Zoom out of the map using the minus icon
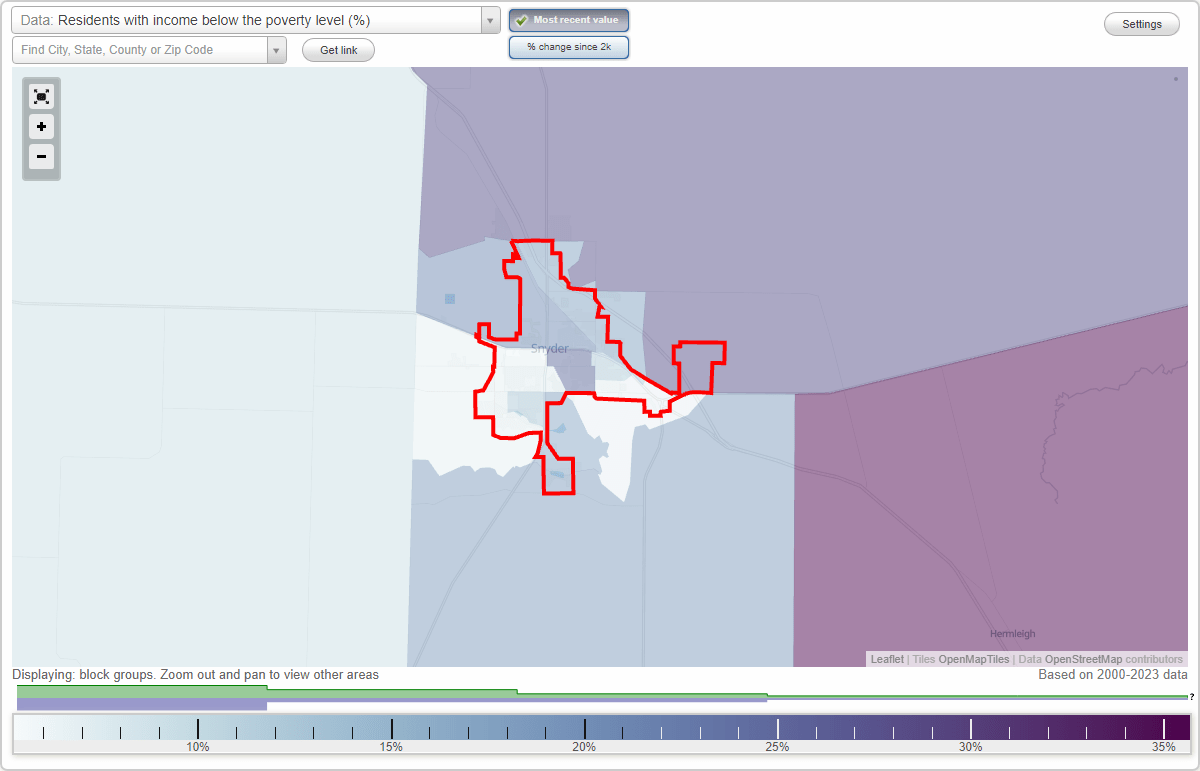This screenshot has height=771, width=1200. pos(41,157)
